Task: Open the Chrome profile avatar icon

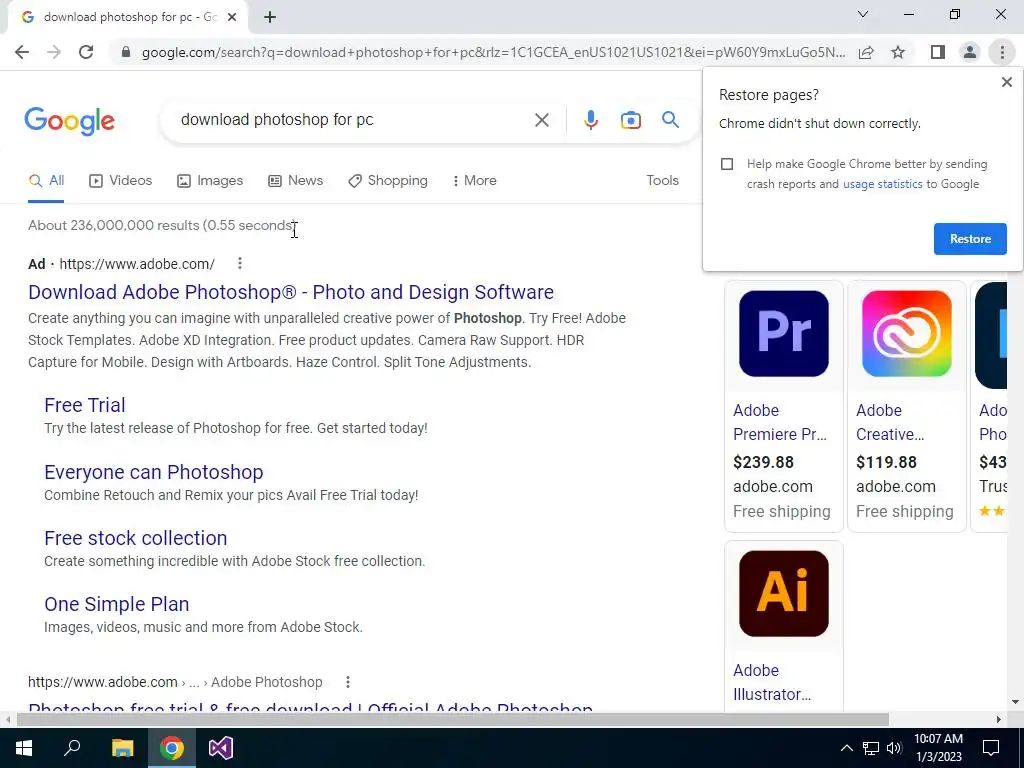Action: tap(970, 52)
